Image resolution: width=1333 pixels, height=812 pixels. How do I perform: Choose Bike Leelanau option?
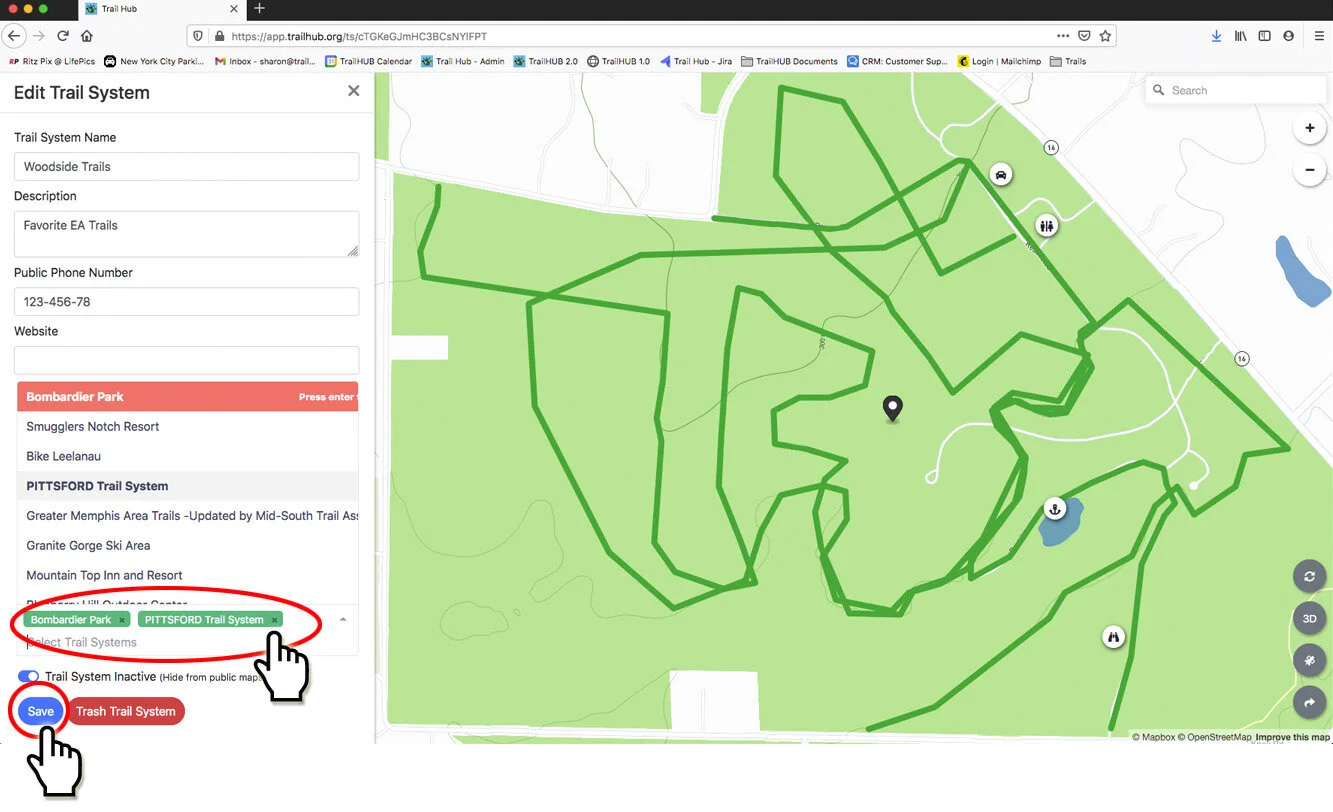point(187,456)
